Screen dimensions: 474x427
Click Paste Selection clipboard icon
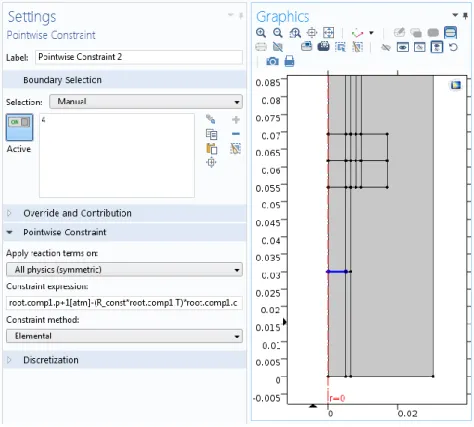(x=212, y=149)
